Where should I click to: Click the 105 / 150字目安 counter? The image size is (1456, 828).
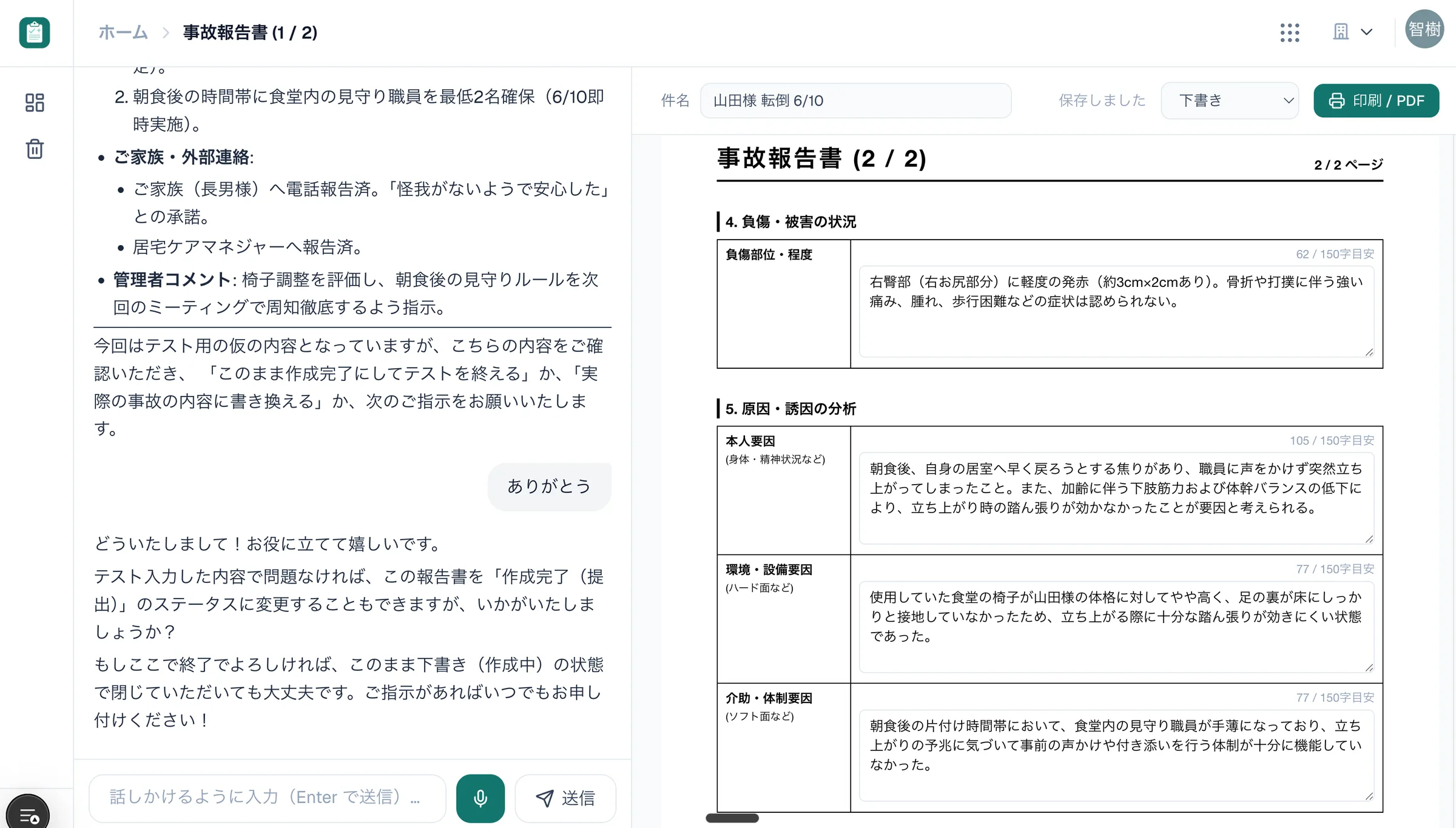click(x=1332, y=441)
